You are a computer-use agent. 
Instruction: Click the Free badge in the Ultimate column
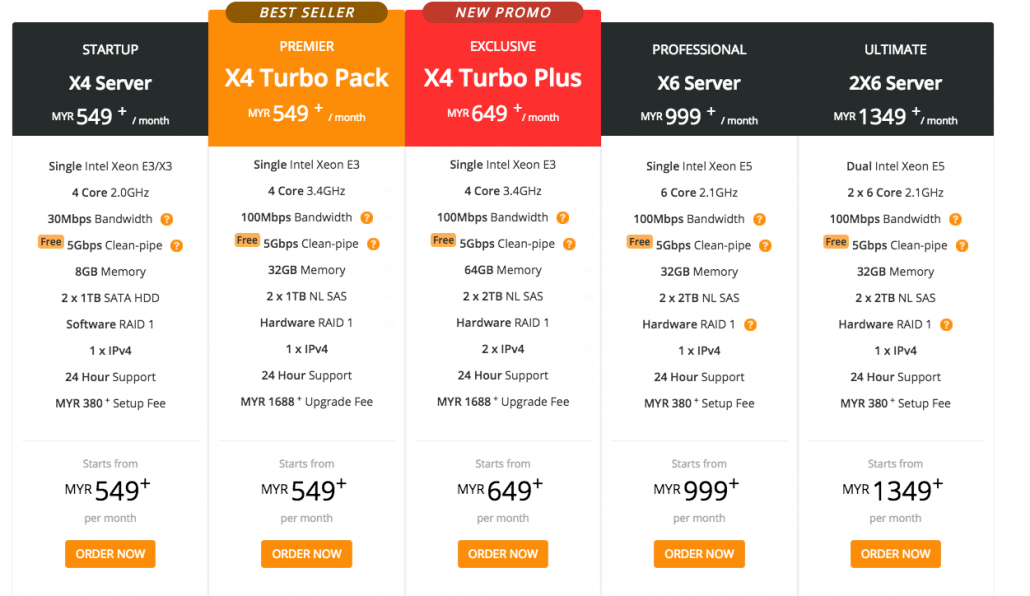(836, 242)
